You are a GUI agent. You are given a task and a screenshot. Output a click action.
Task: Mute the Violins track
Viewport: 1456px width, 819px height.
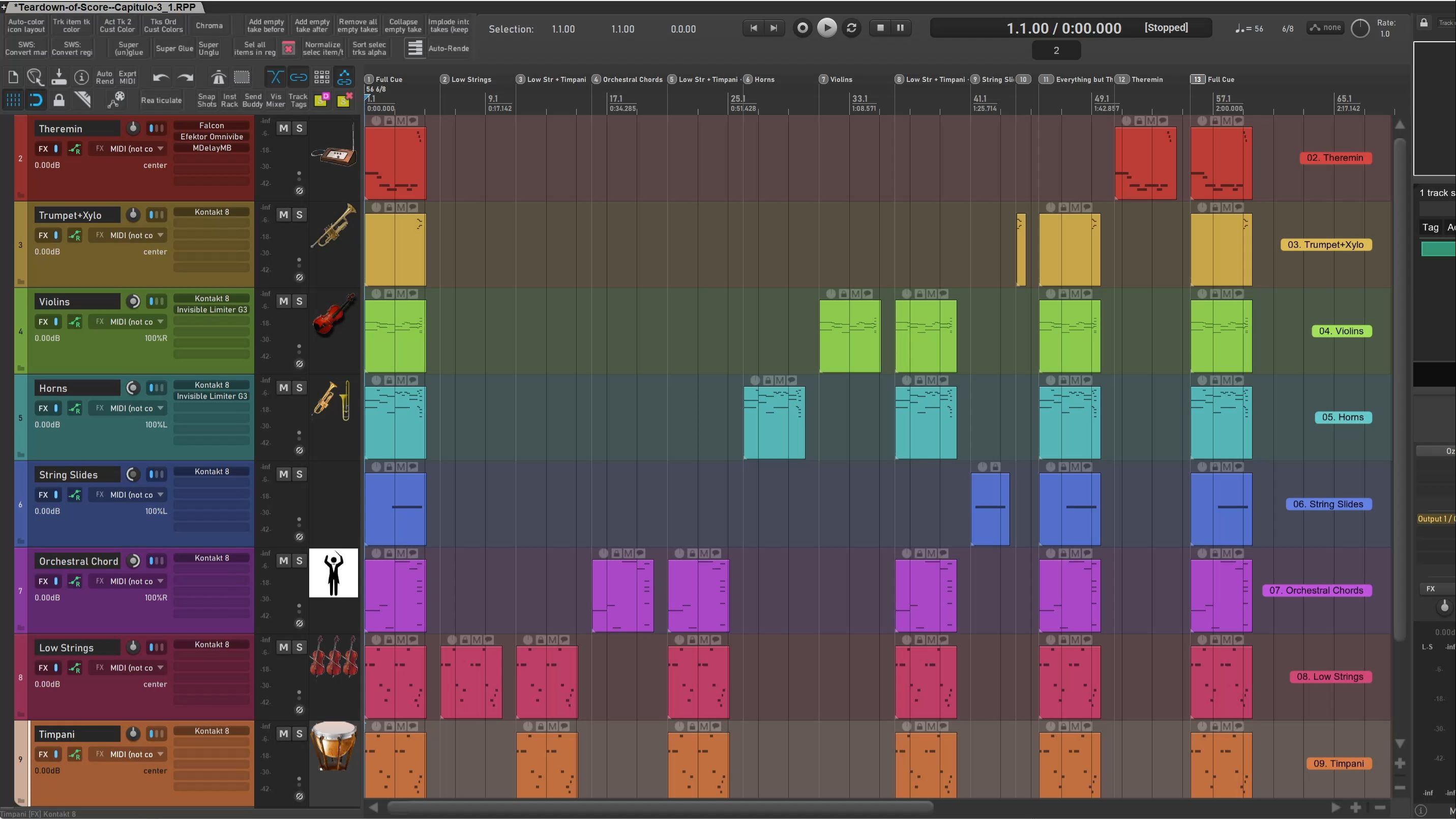[x=284, y=301]
